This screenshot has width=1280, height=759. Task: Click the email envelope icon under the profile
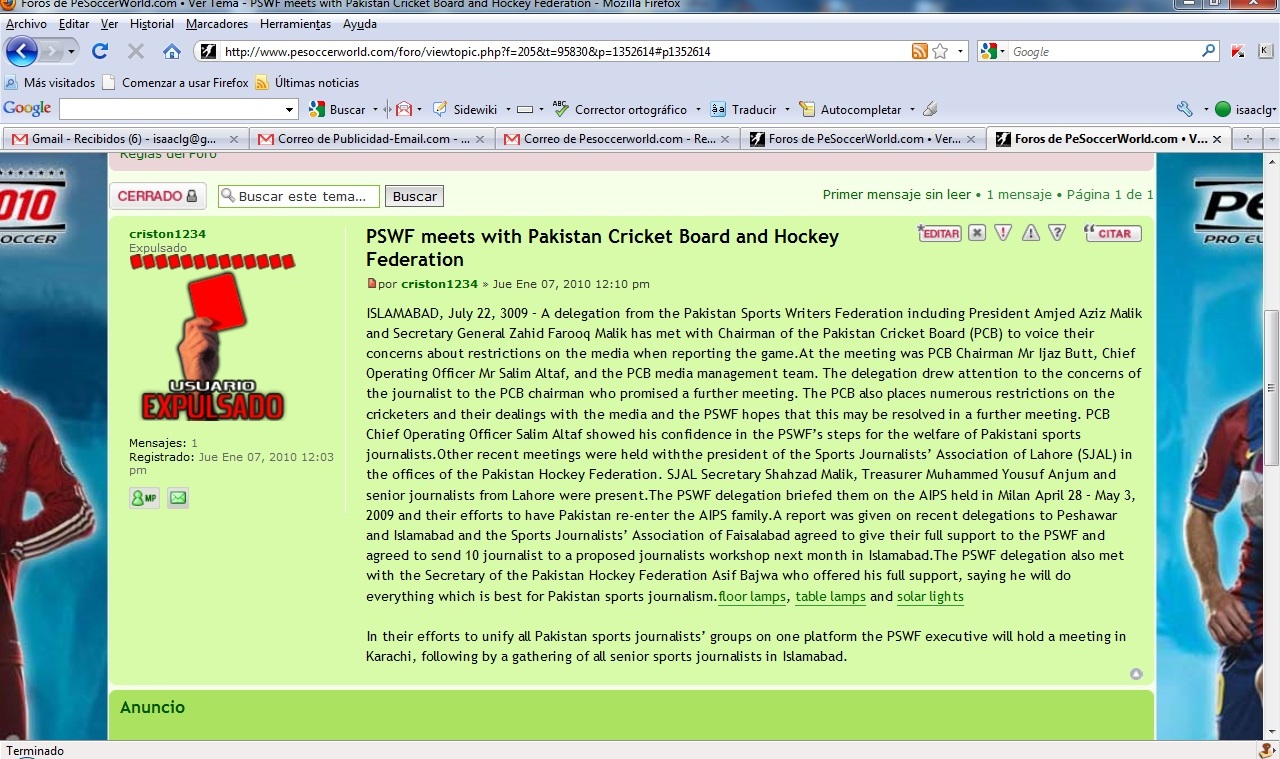point(178,497)
